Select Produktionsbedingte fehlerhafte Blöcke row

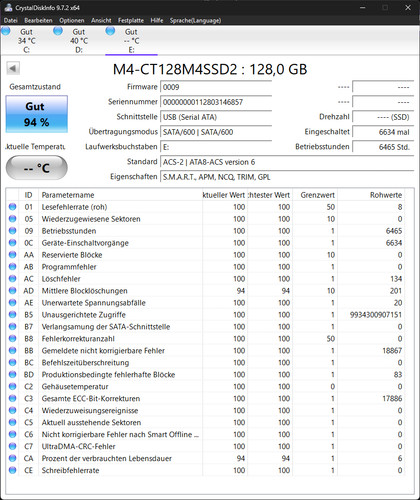(205, 374)
